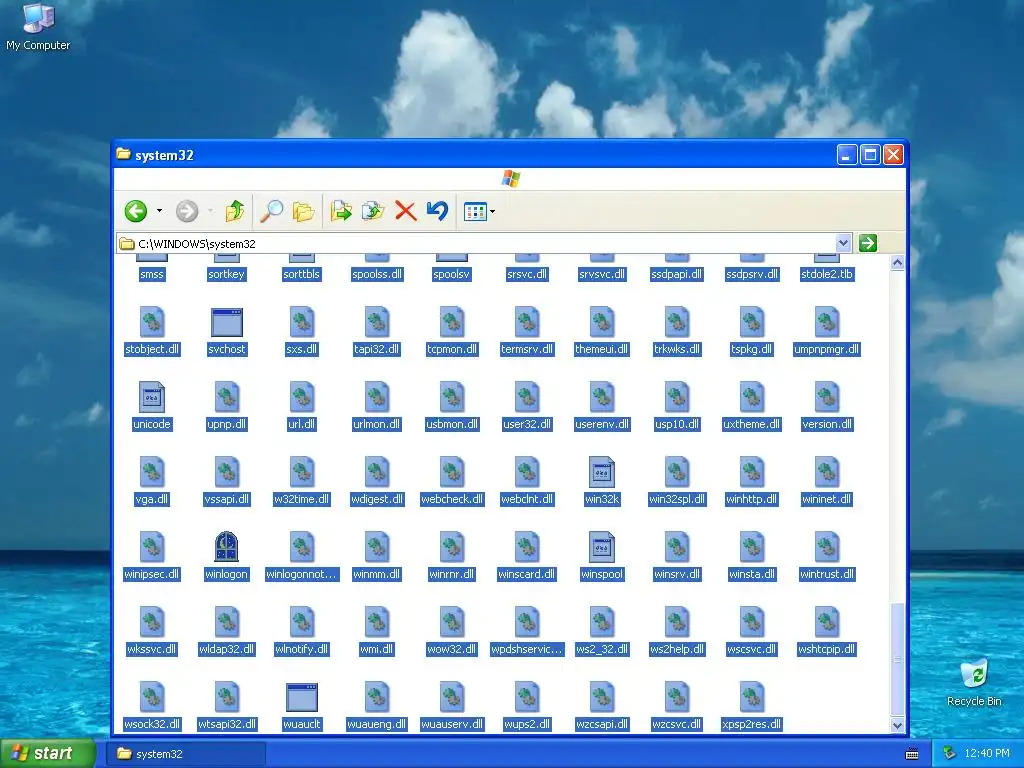The width and height of the screenshot is (1024, 768).
Task: Click the keyboard icon on the taskbar
Action: (912, 754)
